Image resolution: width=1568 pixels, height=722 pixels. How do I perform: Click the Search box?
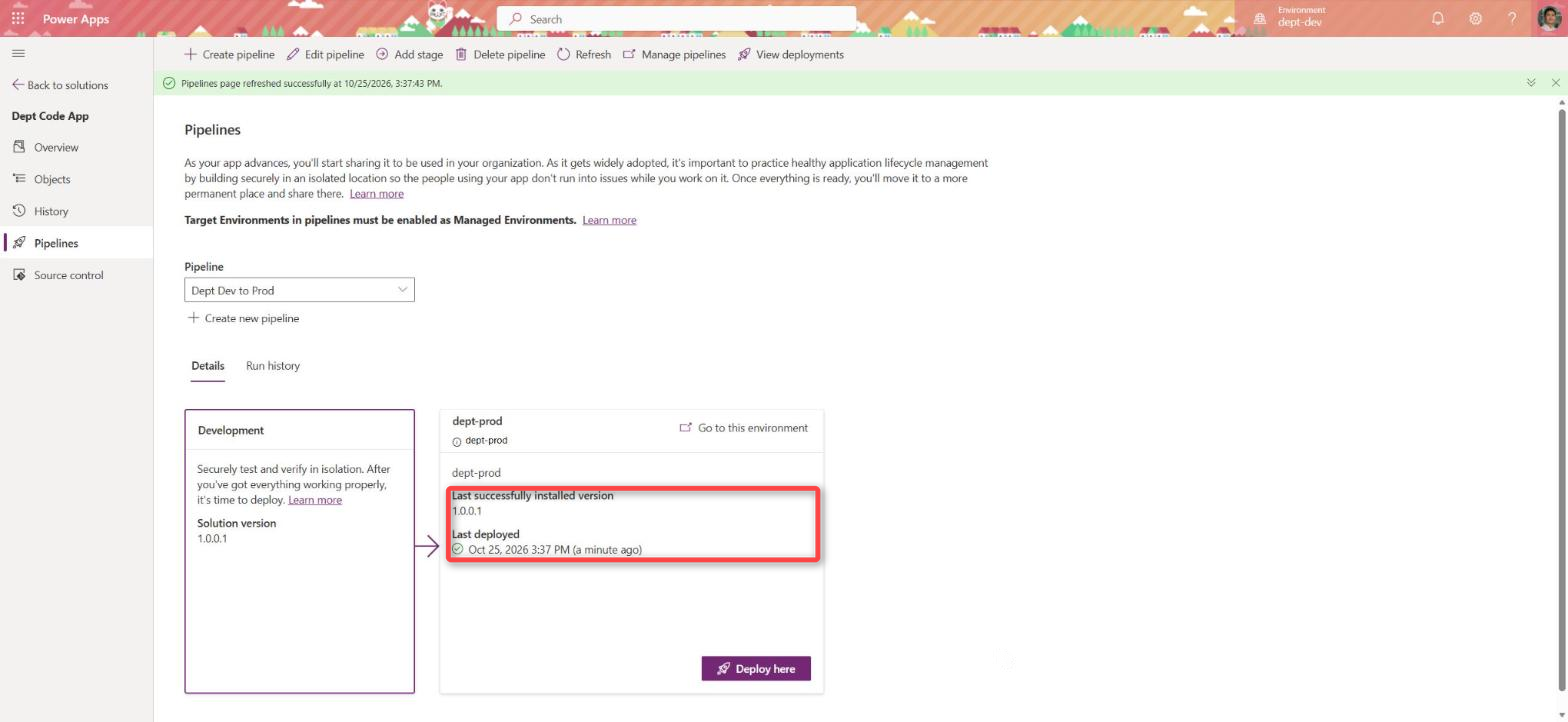(676, 18)
